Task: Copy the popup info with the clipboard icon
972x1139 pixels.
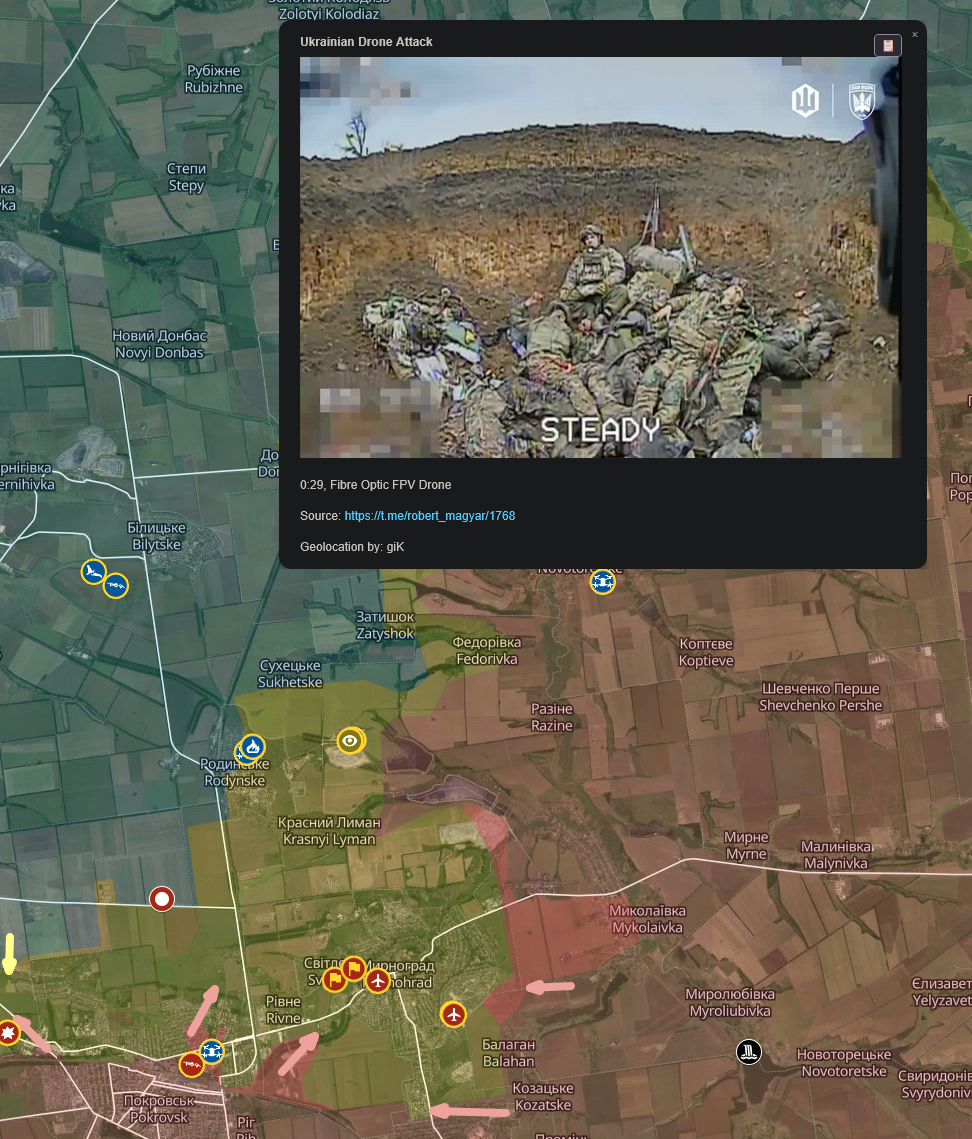Action: 887,45
